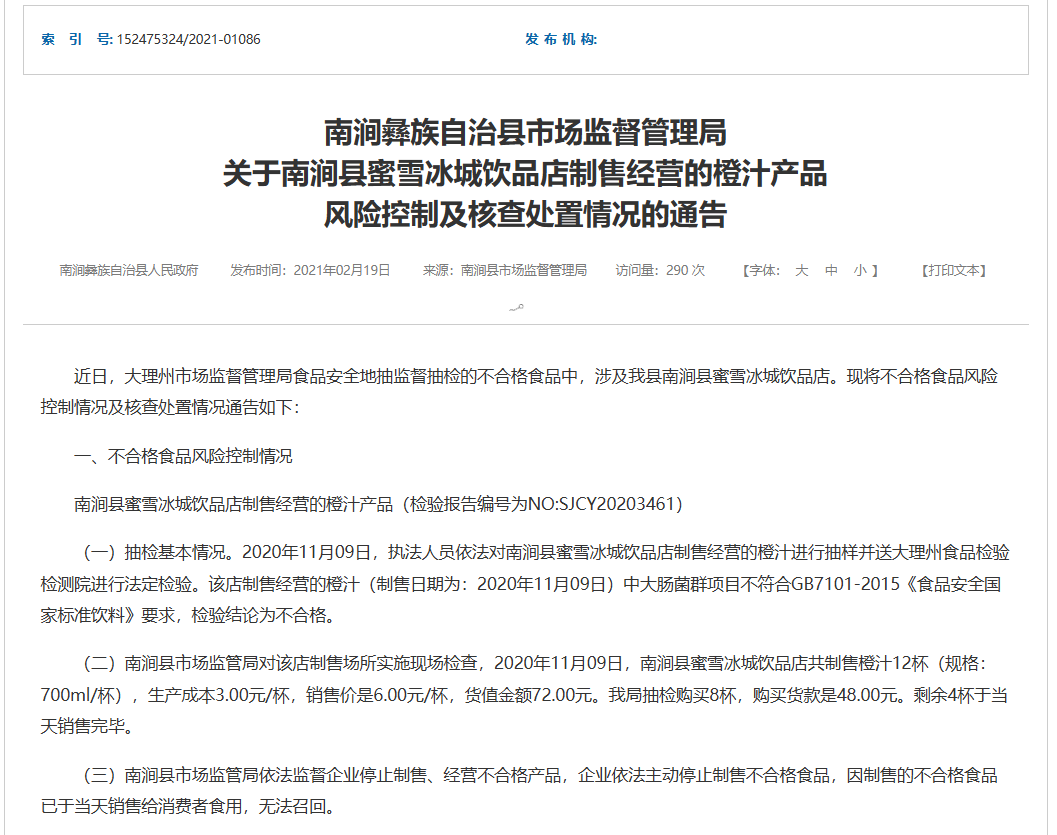Click the line starting (二) 南涧县市场监管局对该店
Viewport: 1057px width, 835px height.
pyautogui.click(x=535, y=664)
